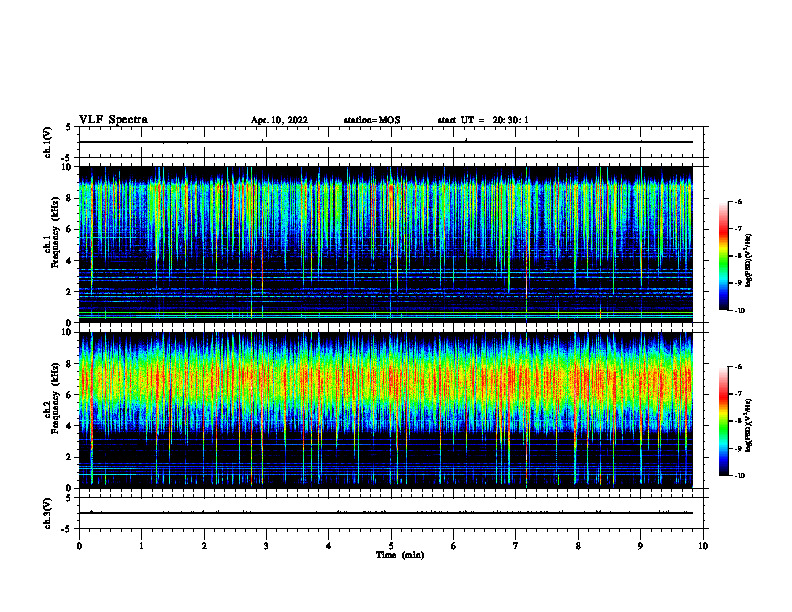Click the ch.1 spectrogram panel
The height and width of the screenshot is (612, 792).
(x=386, y=244)
